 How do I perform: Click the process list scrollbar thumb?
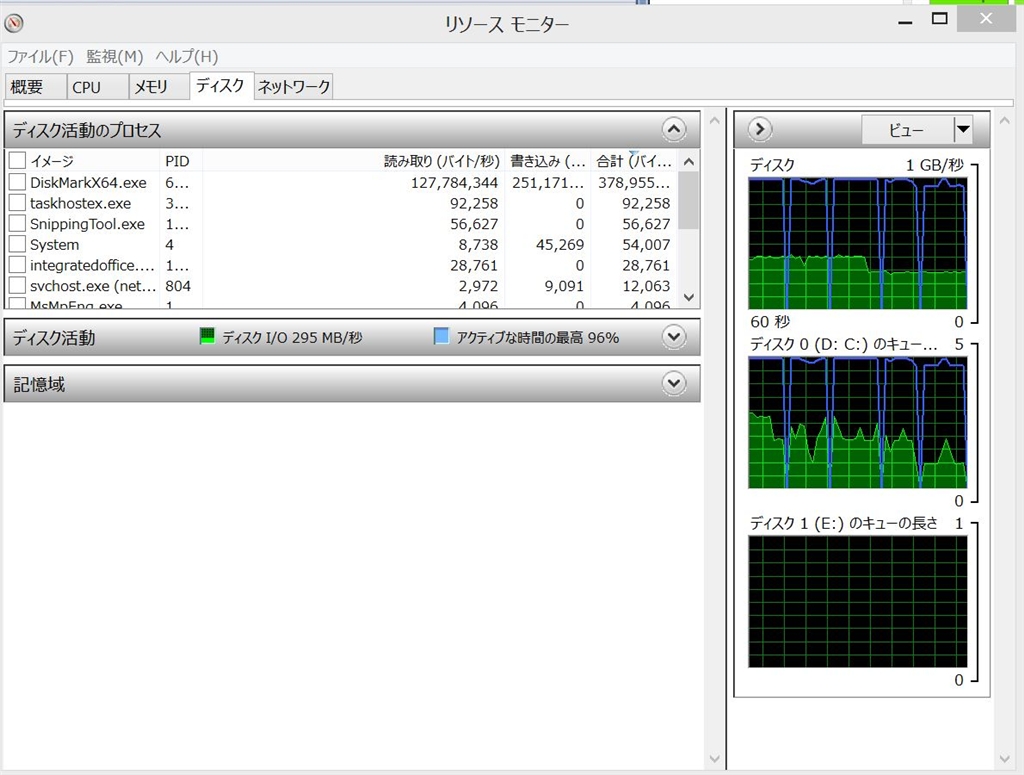689,200
